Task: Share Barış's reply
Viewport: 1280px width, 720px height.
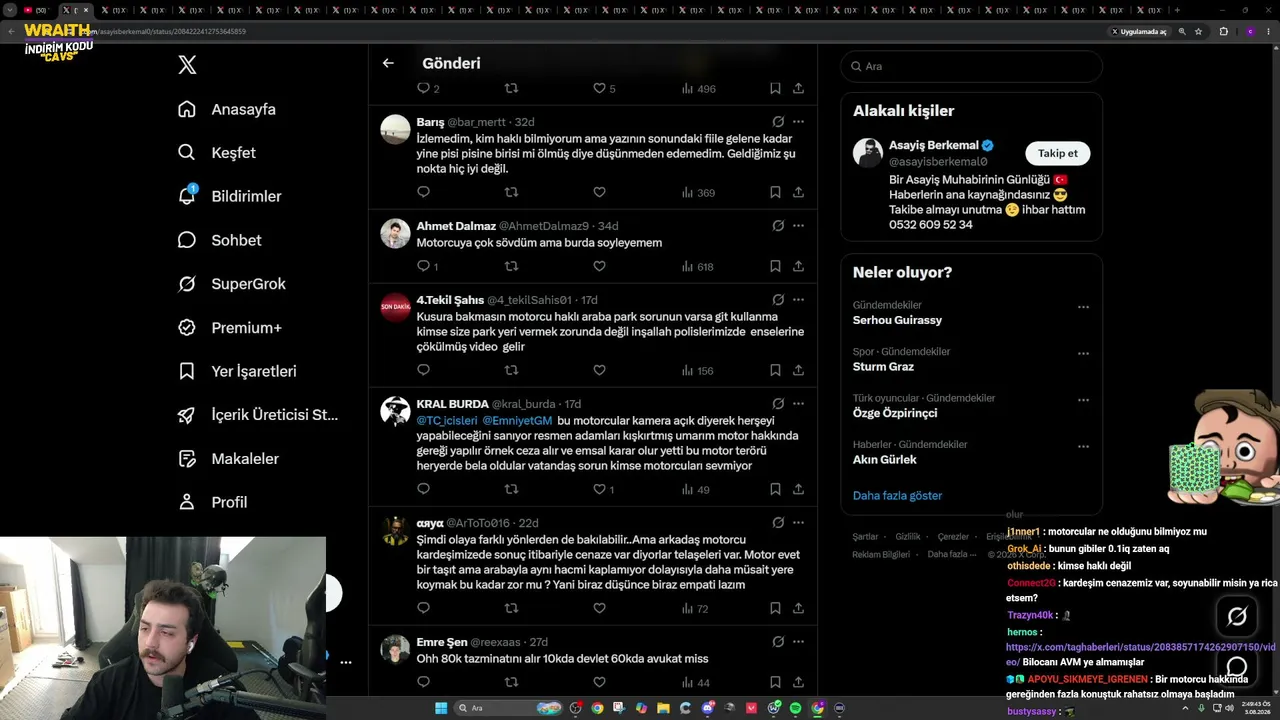Action: point(798,192)
